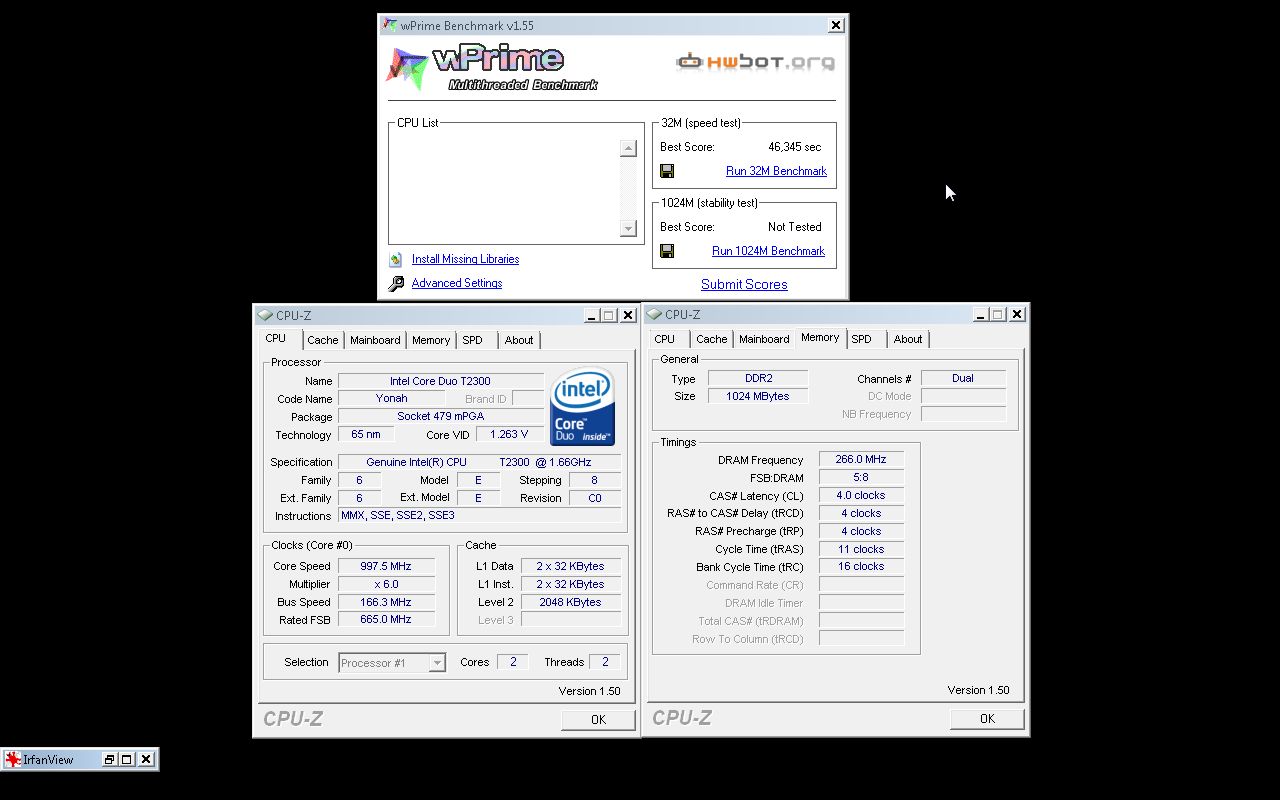The width and height of the screenshot is (1280, 800).
Task: Click OK in the right CPU-Z Memory window
Action: [x=987, y=718]
